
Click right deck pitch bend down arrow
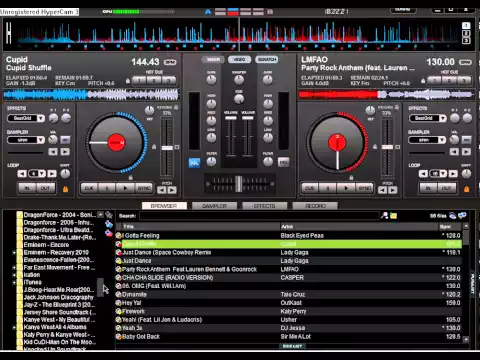382,190
